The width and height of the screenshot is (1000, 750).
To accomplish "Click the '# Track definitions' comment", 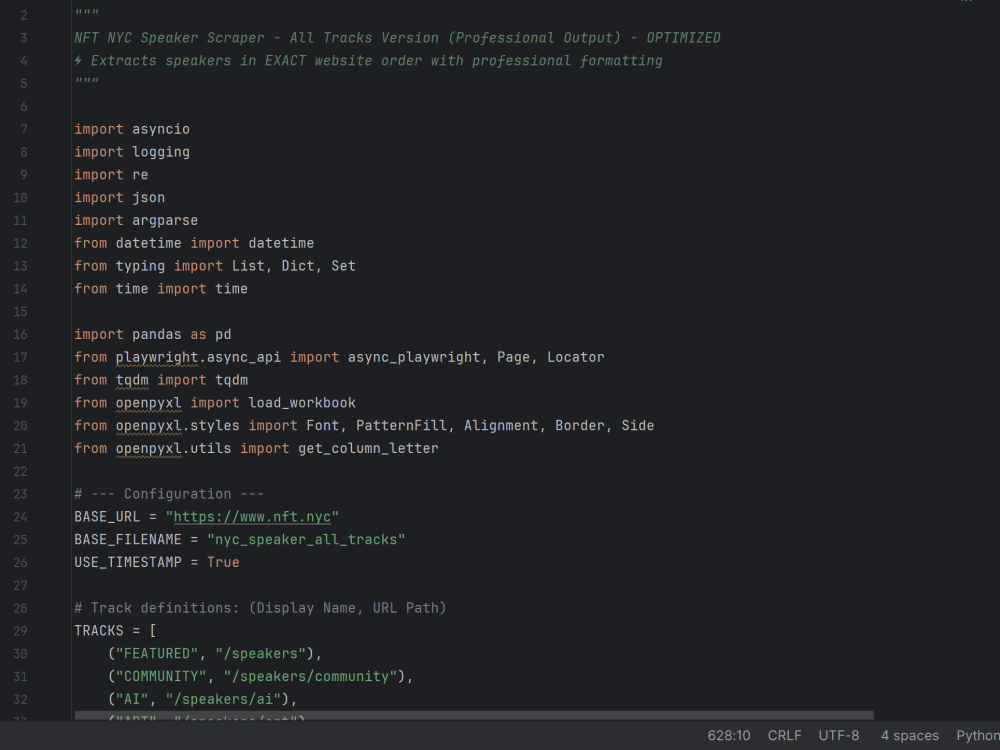I will point(260,608).
